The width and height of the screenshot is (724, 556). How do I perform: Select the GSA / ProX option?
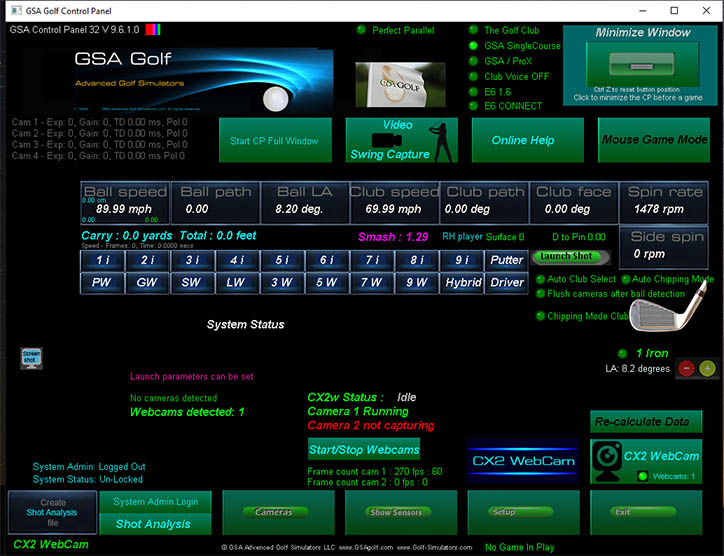473,61
